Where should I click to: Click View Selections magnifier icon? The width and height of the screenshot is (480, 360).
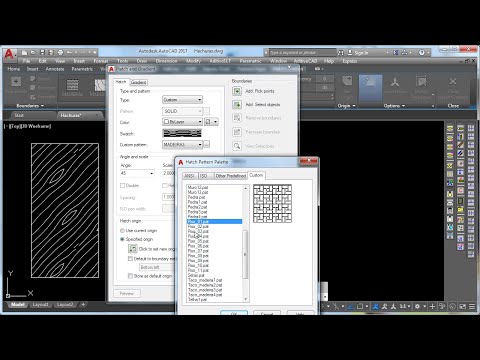(237, 146)
